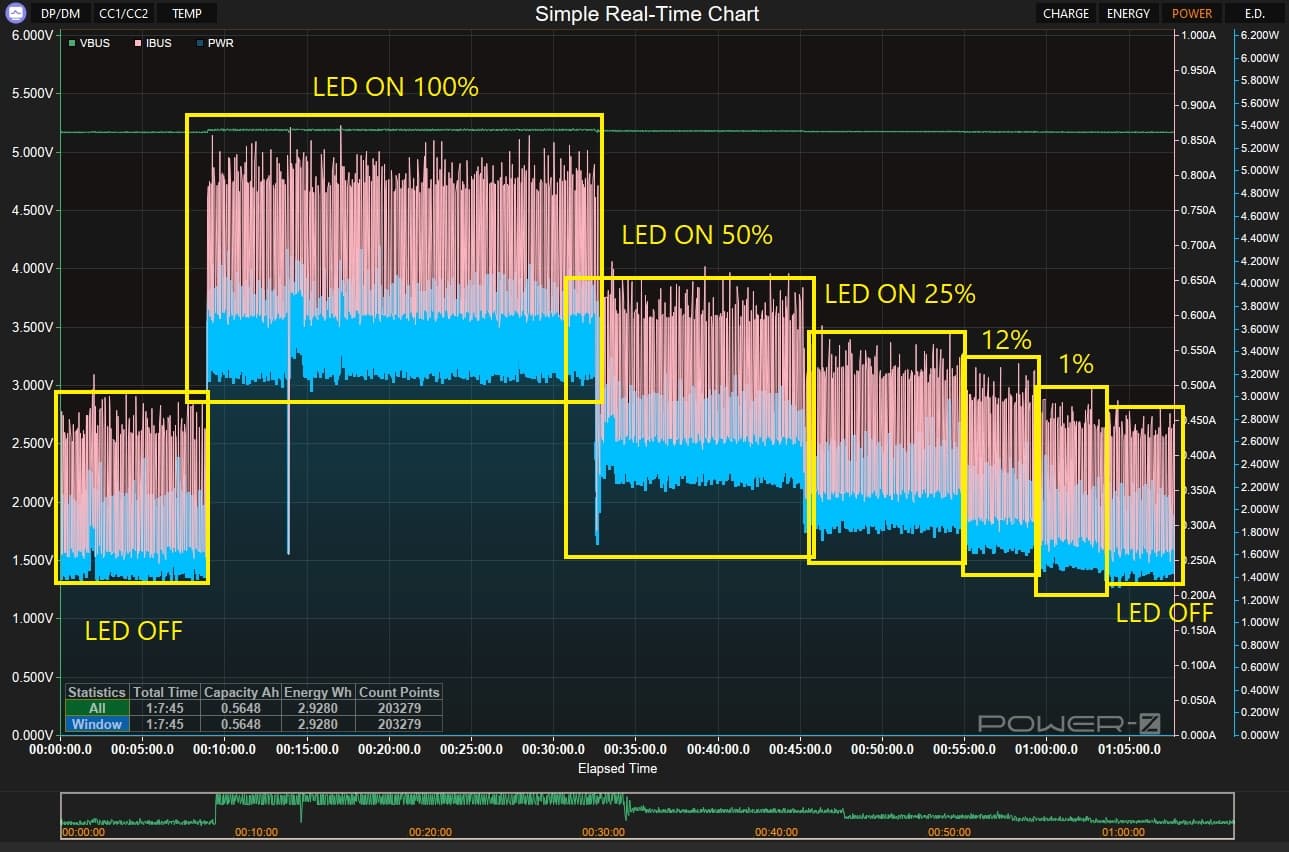Switch to the CC1/CC2 view

(123, 14)
